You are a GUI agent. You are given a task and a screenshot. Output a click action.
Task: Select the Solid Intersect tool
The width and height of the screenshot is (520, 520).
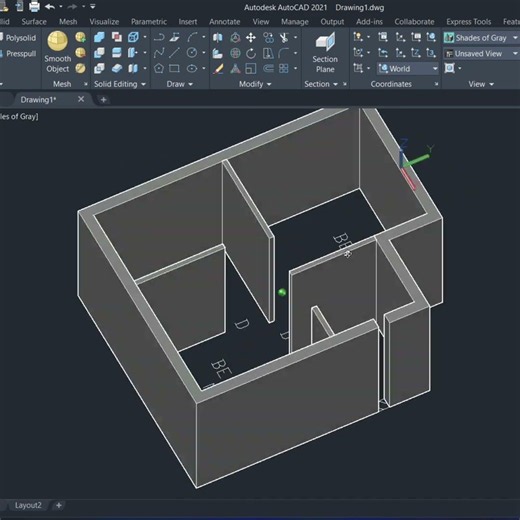pos(99,68)
